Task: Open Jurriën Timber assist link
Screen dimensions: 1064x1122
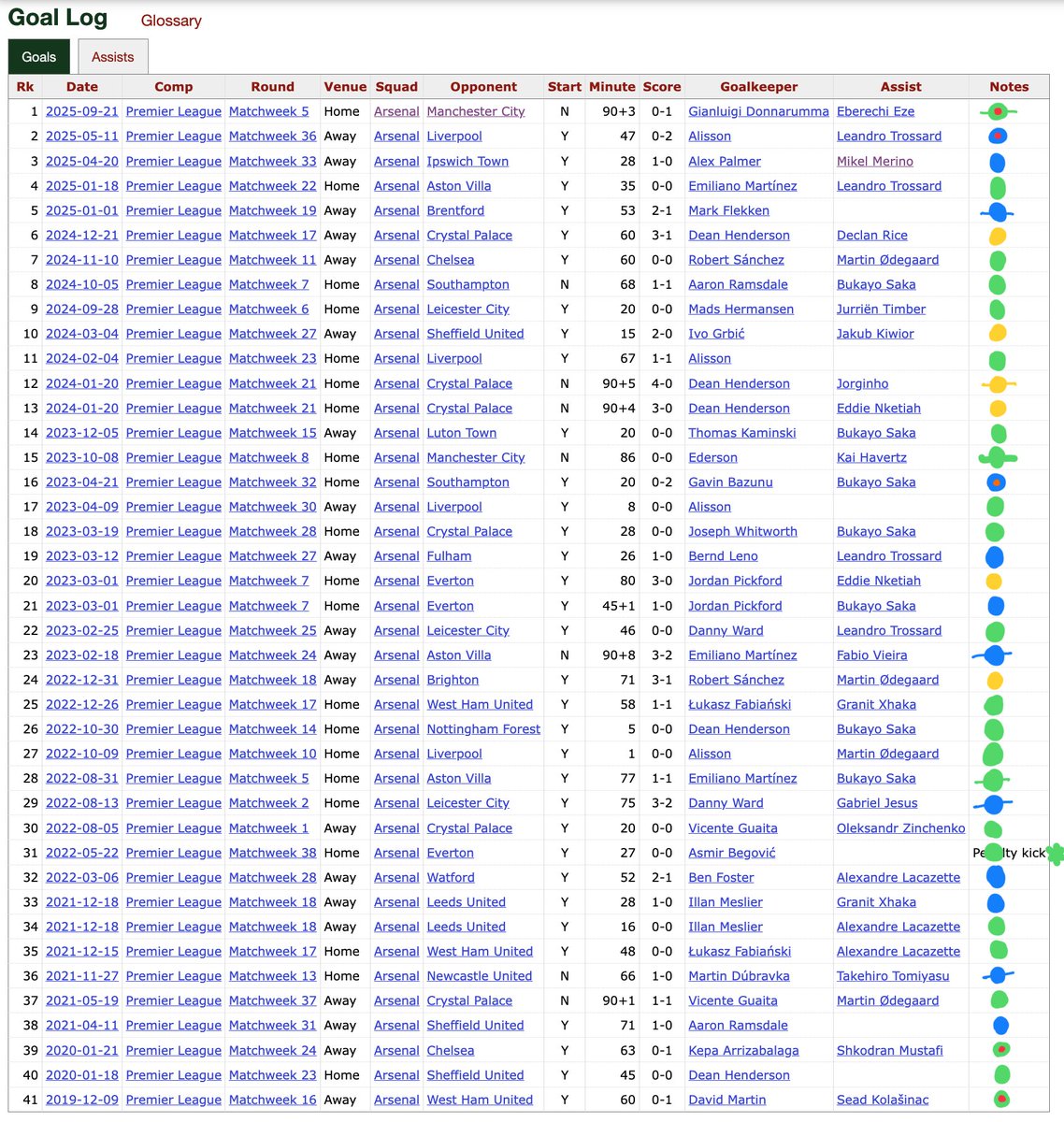Action: [x=882, y=309]
